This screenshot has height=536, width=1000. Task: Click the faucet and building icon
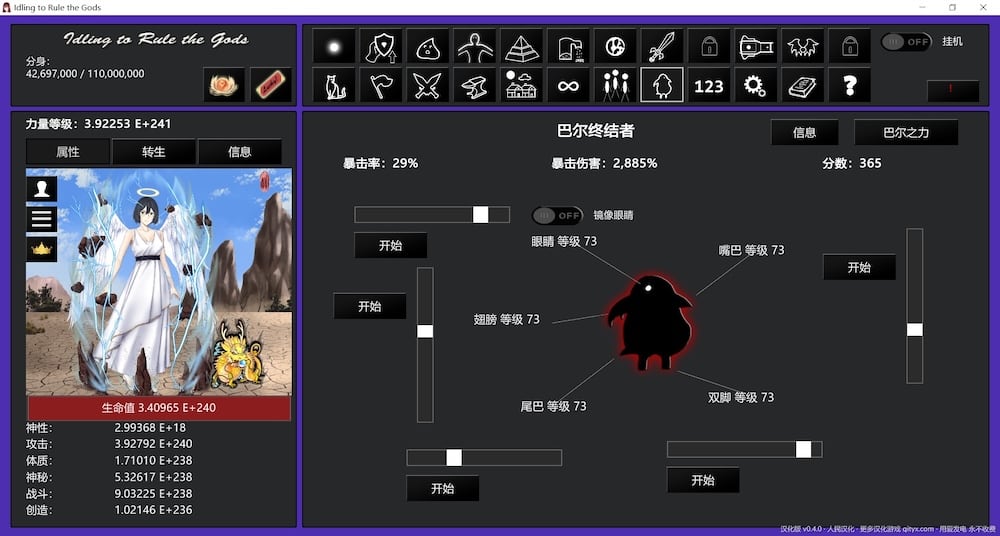tap(568, 46)
